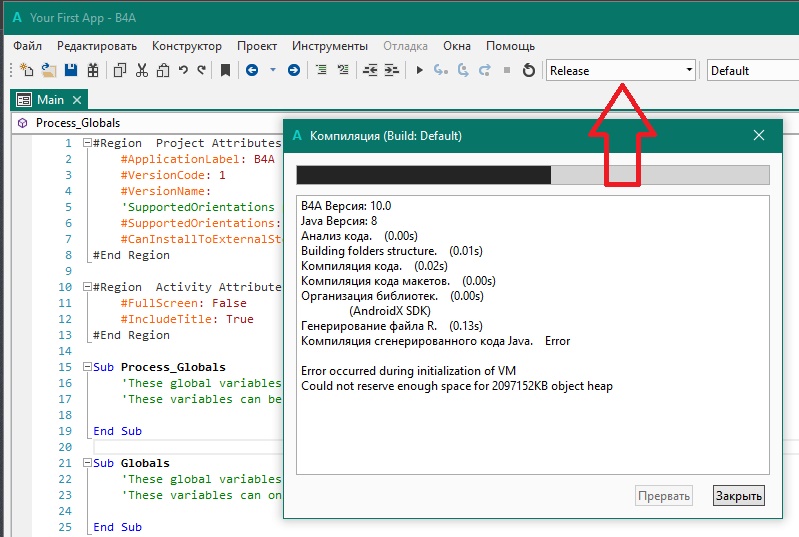Image resolution: width=799 pixels, height=537 pixels.
Task: Open the Default build configuration dropdown
Action: (x=752, y=70)
